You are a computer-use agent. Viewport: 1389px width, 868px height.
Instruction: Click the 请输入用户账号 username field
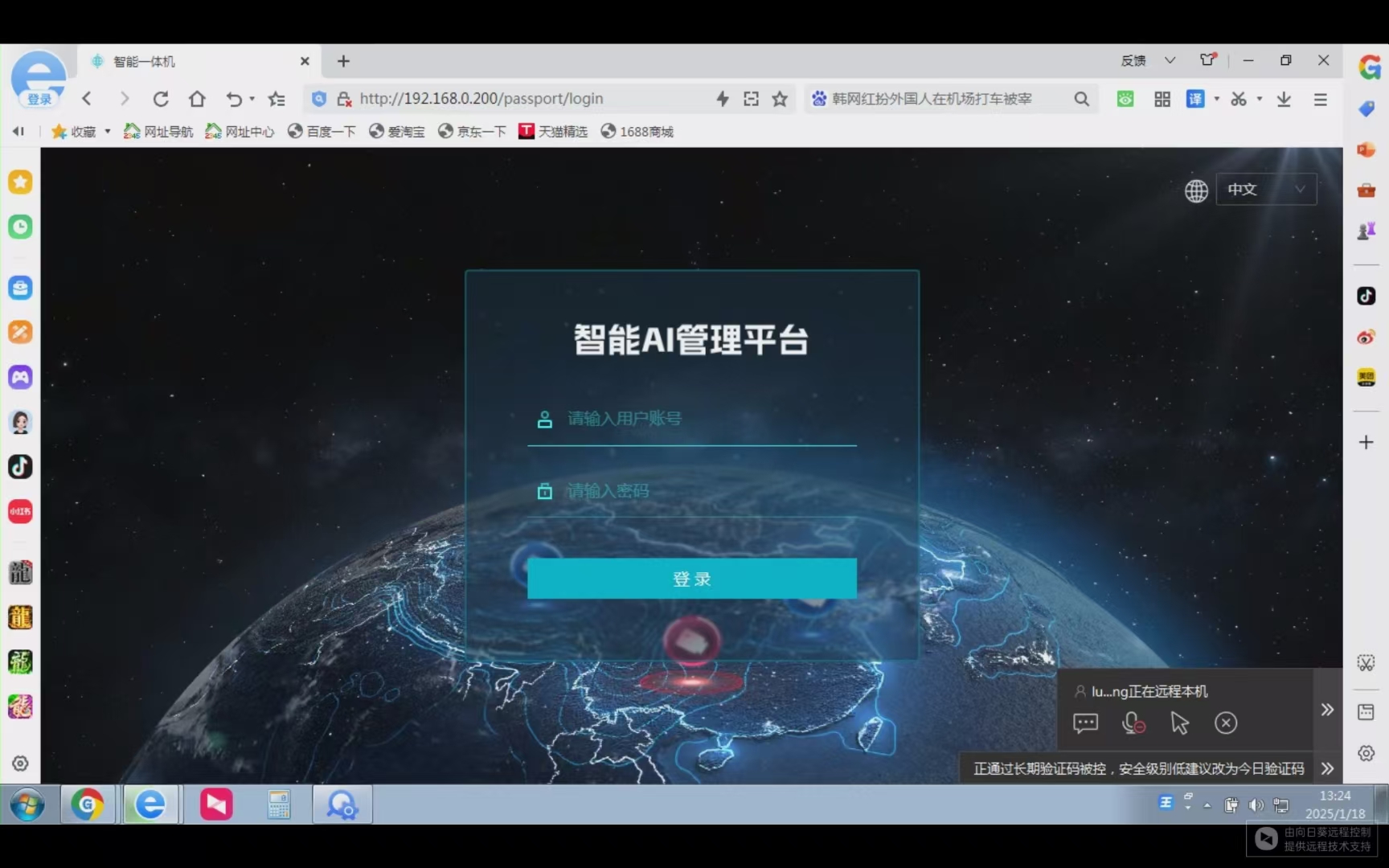tap(691, 418)
